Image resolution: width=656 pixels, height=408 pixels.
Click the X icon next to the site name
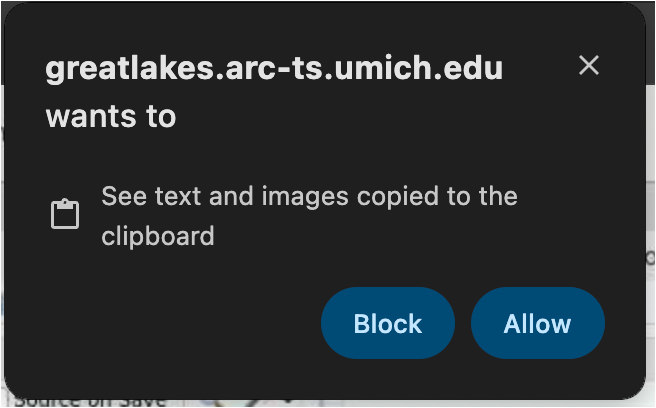[589, 66]
